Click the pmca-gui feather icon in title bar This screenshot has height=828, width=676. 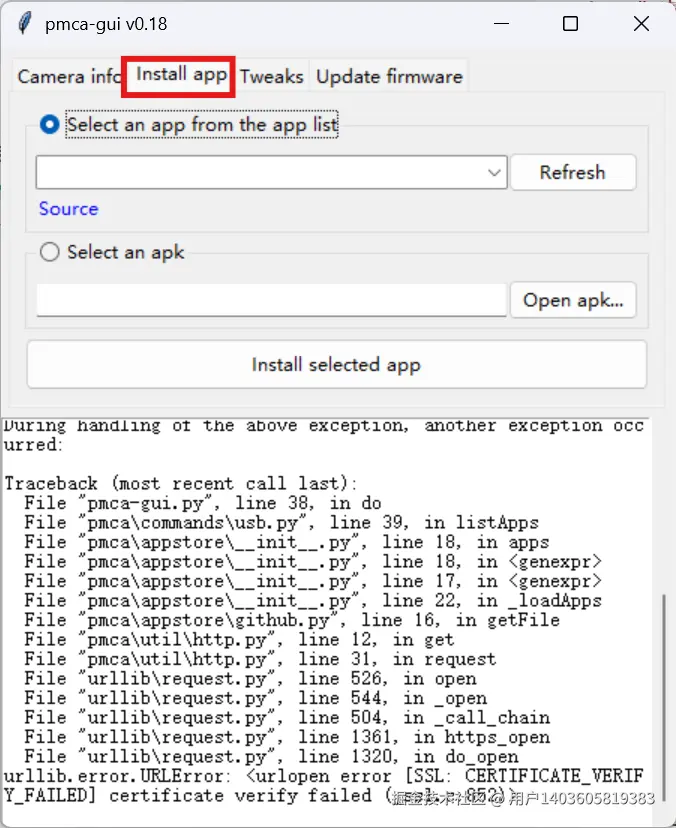coord(24,24)
